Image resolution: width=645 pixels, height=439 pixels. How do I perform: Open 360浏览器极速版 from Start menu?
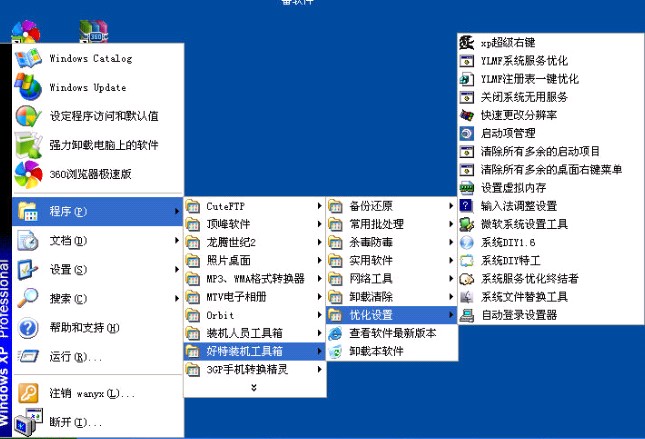tap(90, 173)
